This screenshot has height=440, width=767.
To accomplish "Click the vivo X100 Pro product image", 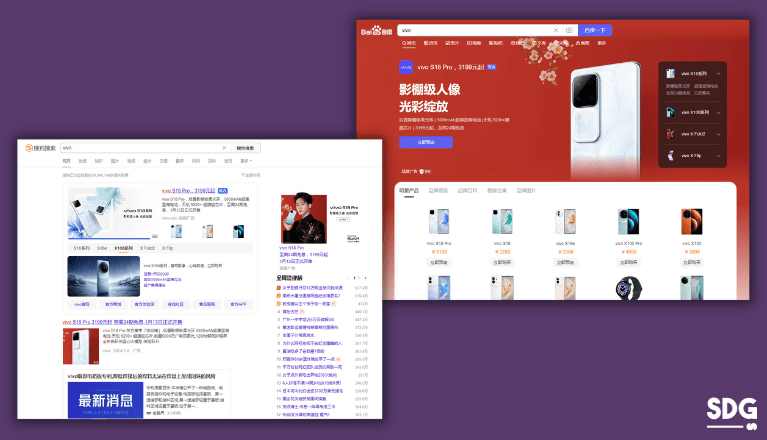I will pyautogui.click(x=629, y=221).
